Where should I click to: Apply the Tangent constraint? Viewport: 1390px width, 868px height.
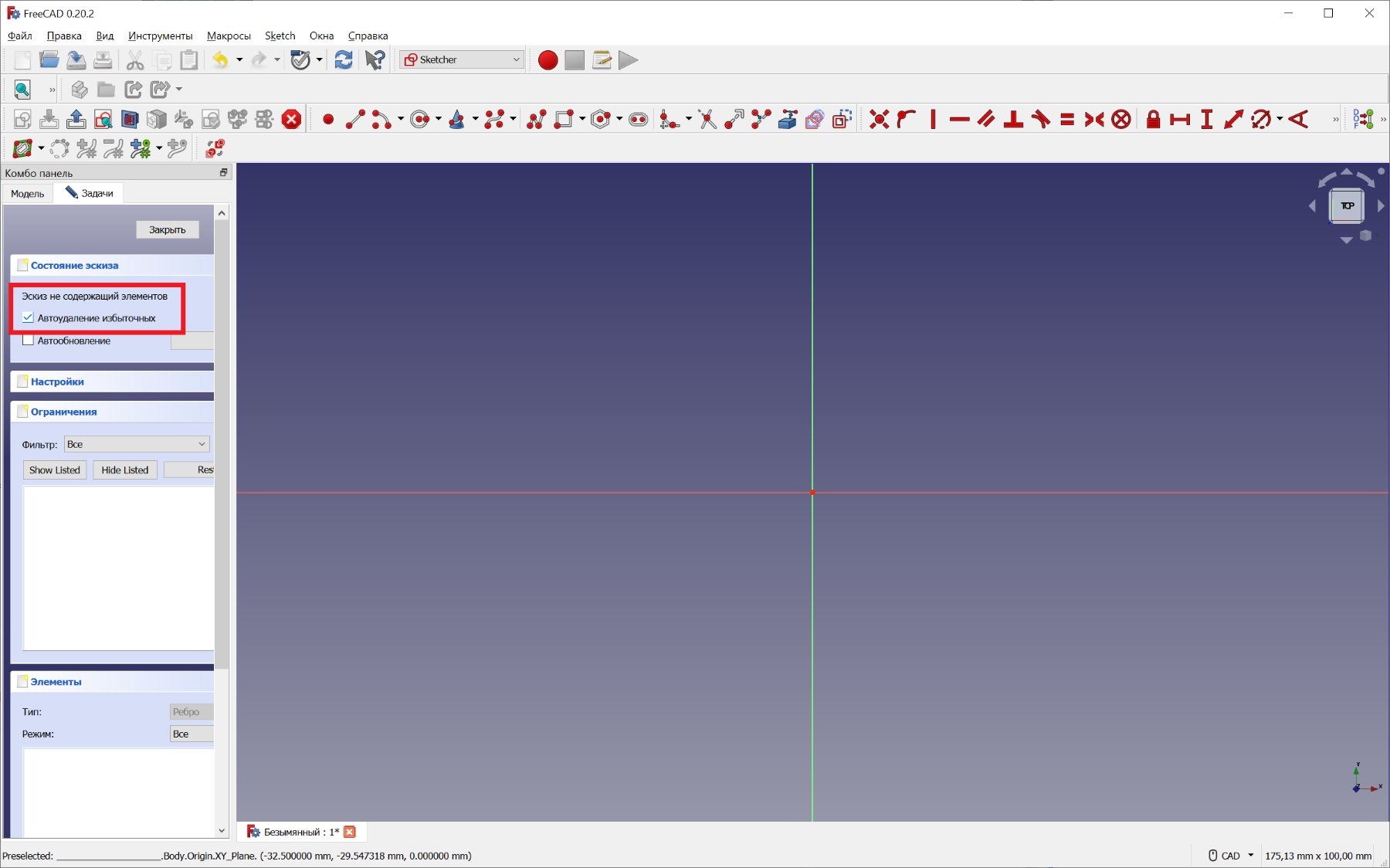coord(1040,119)
